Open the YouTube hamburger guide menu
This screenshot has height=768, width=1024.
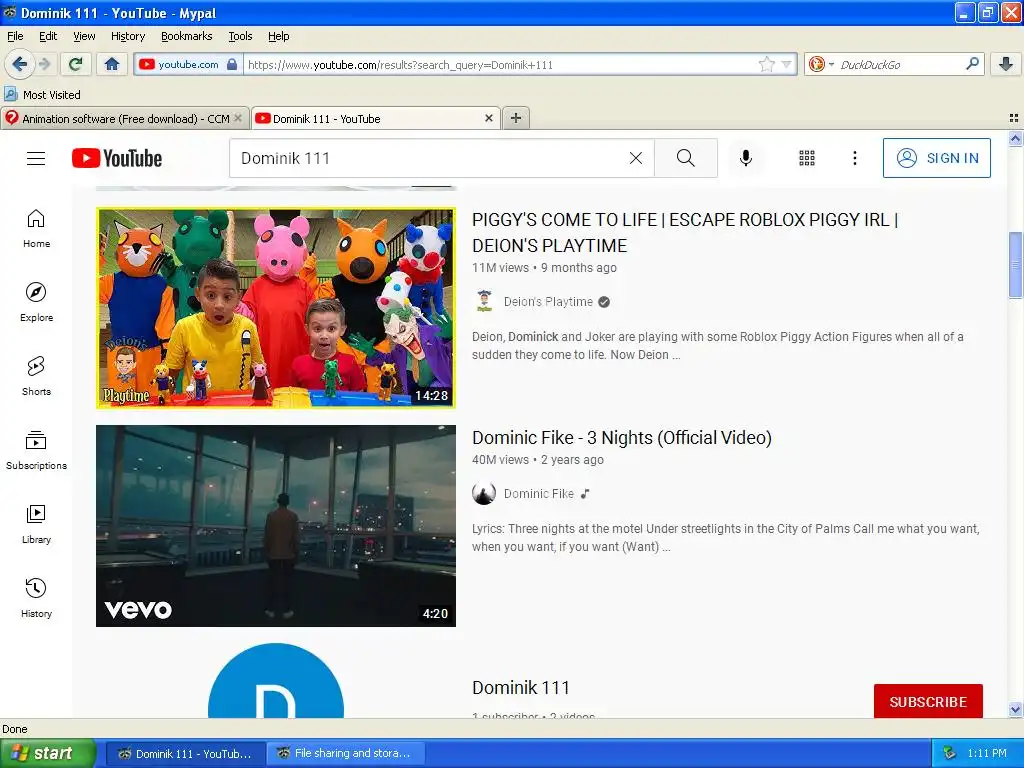(36, 158)
